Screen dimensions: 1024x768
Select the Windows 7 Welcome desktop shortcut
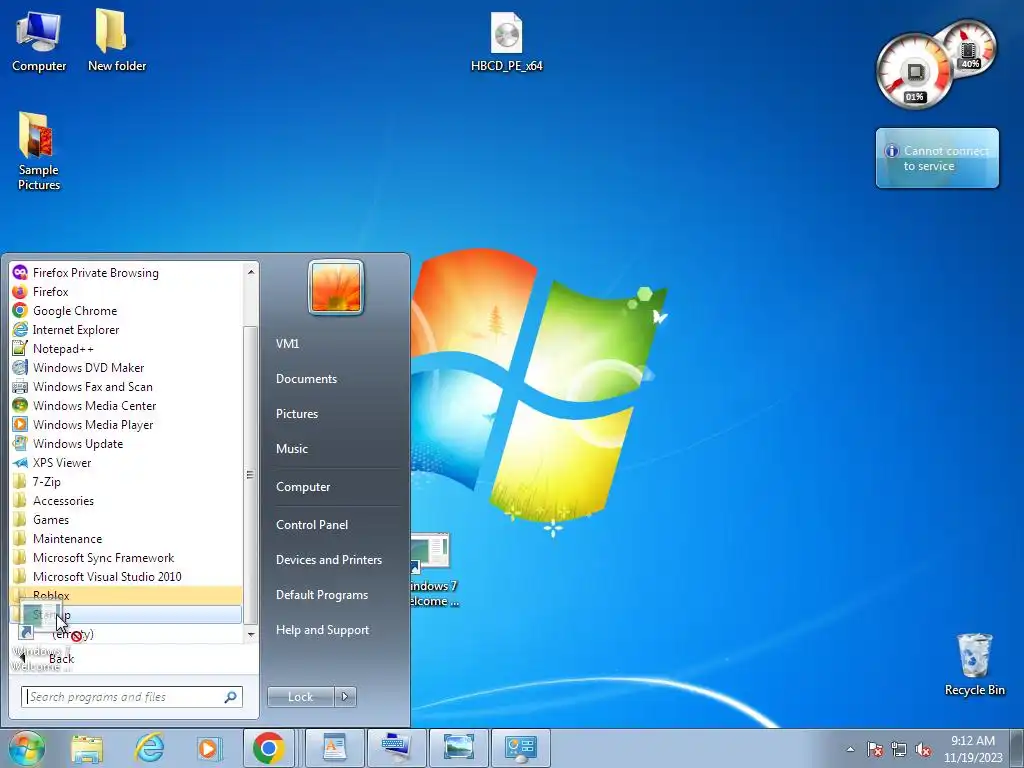point(433,570)
